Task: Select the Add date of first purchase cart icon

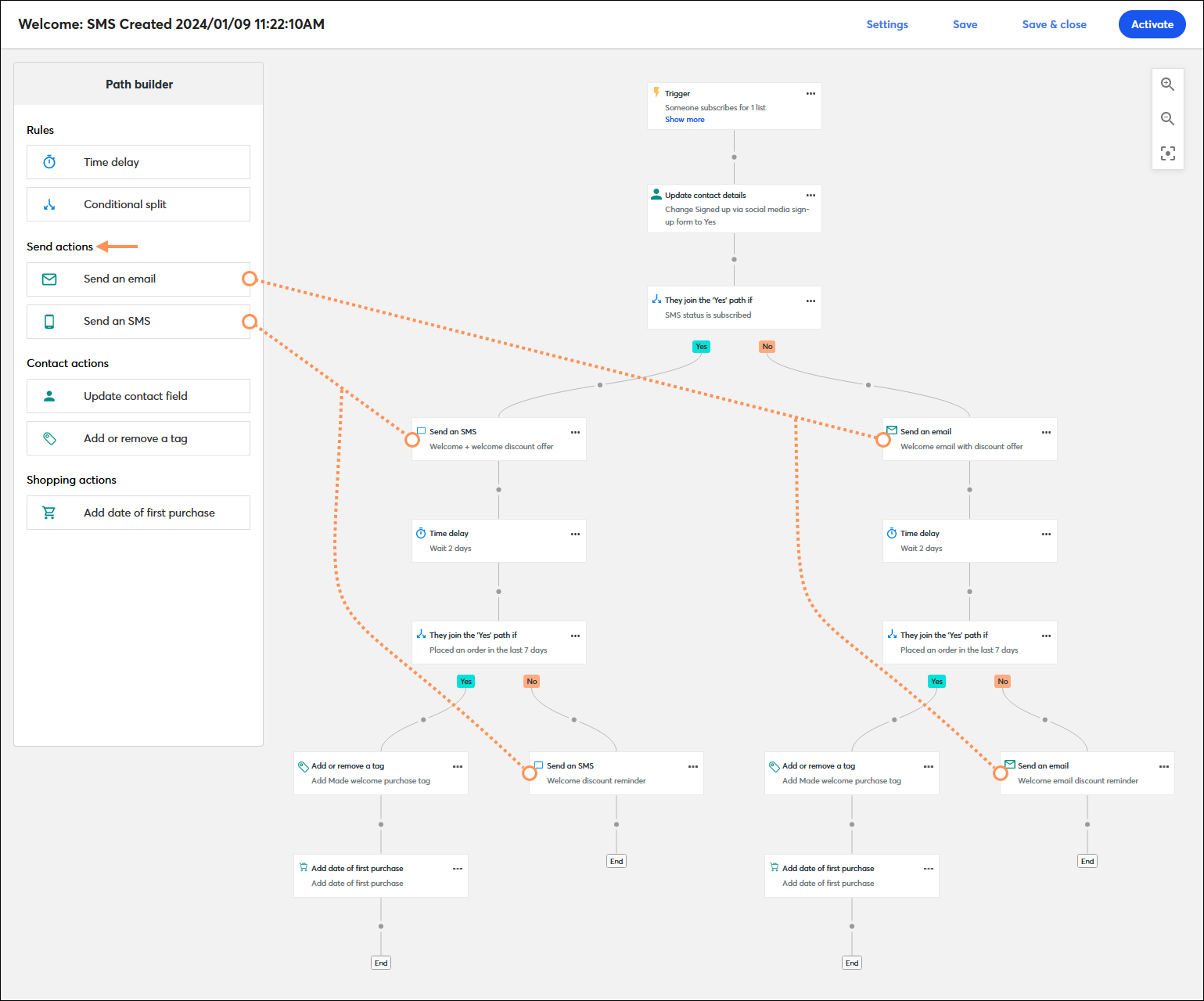Action: tap(49, 512)
